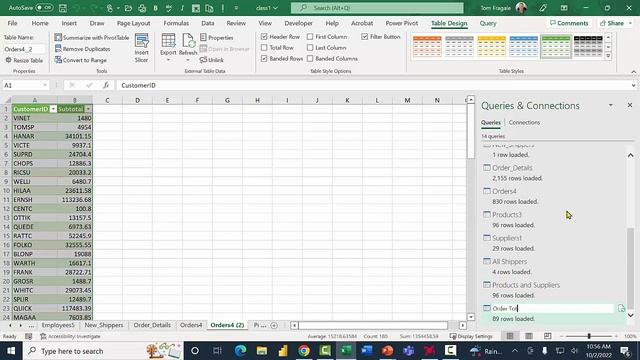Click the spelling check quick access icon
This screenshot has height=360, width=640.
(169, 8)
